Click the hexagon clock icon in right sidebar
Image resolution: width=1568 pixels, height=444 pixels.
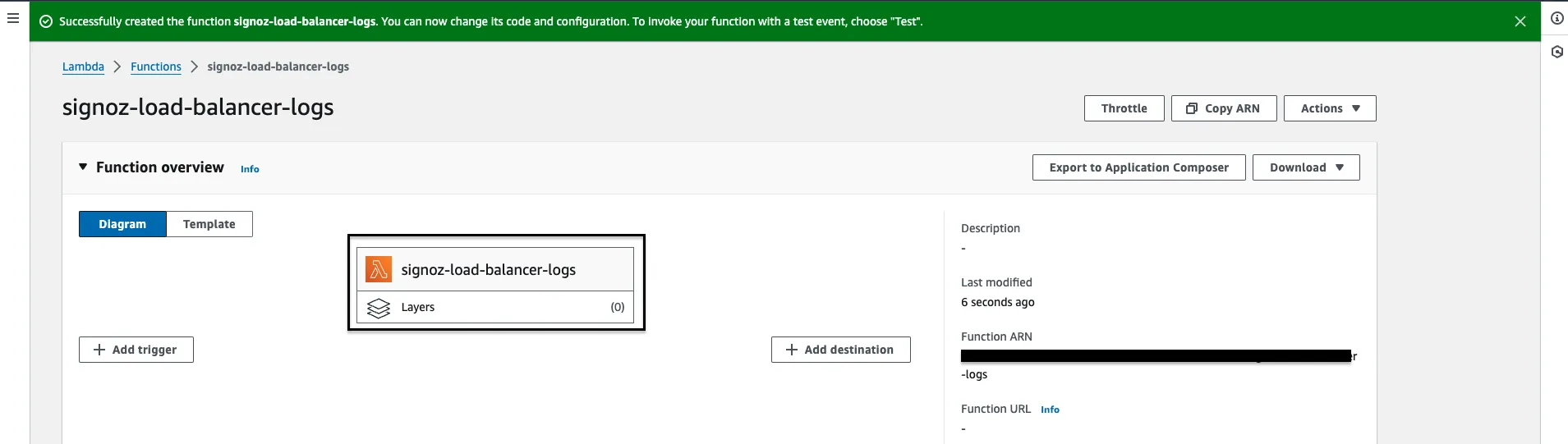pos(1557,52)
